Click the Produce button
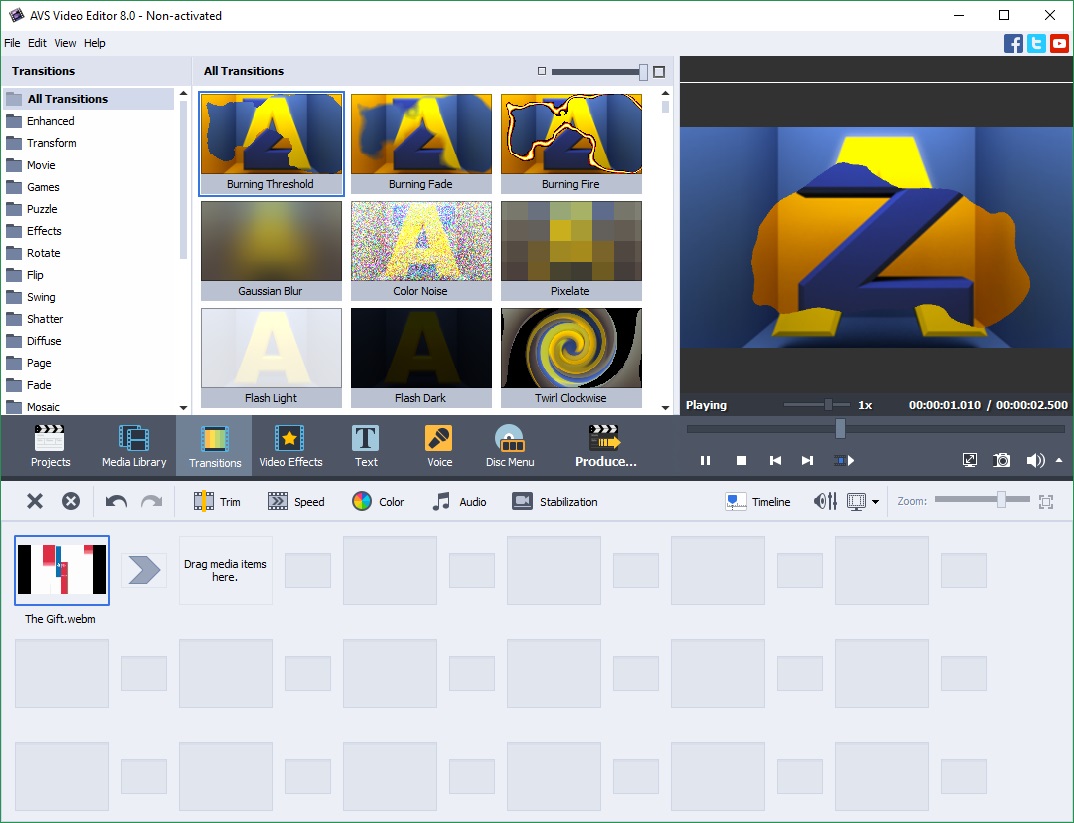The width and height of the screenshot is (1074, 823). 605,446
